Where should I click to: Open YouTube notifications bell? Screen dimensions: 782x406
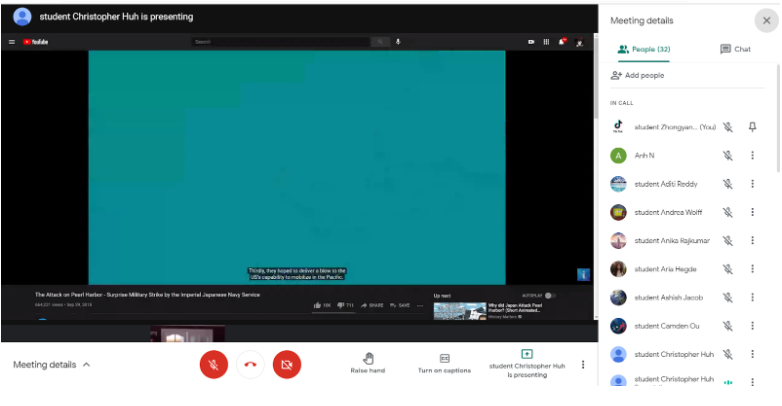point(562,42)
